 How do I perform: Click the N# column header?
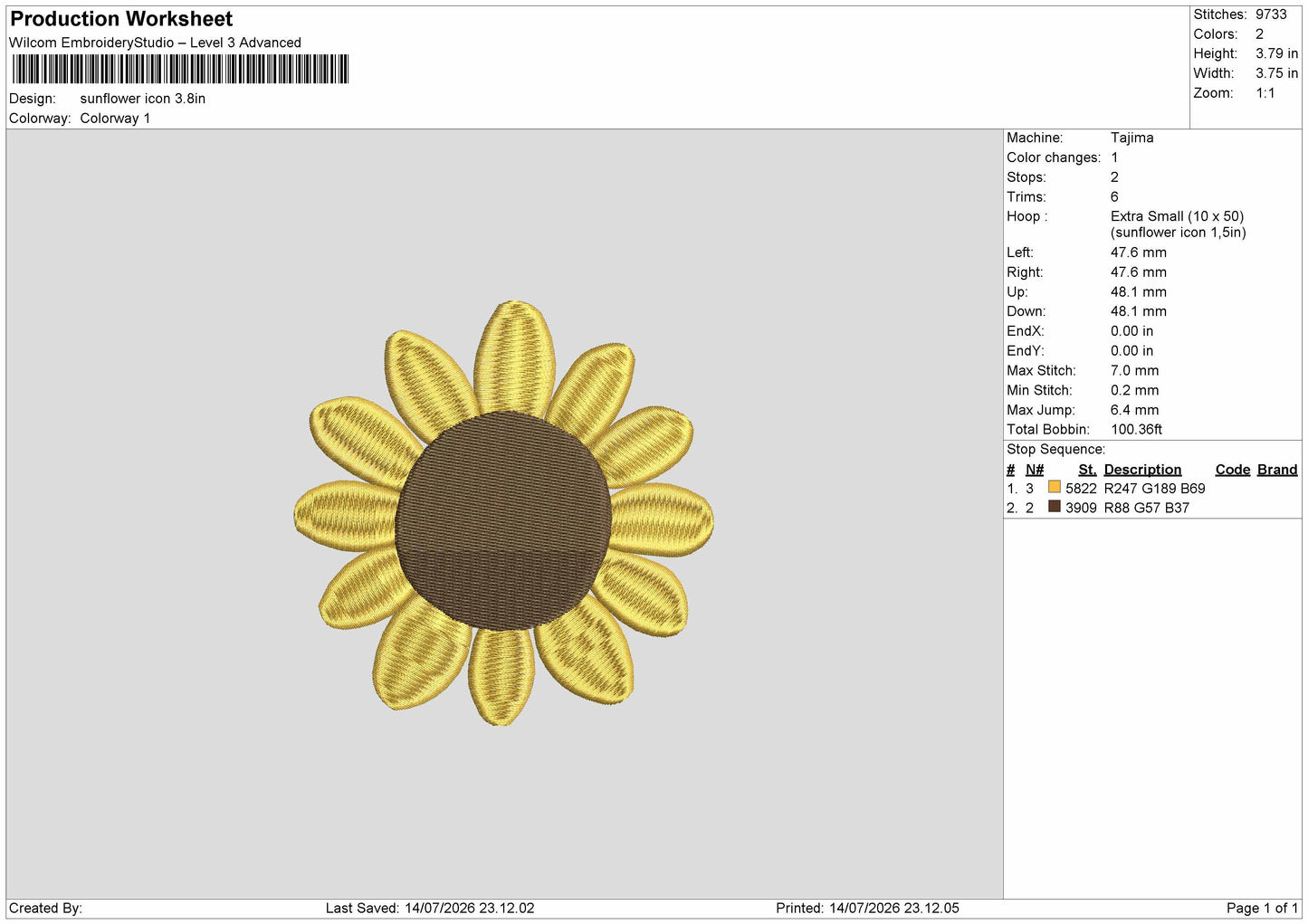click(x=1035, y=470)
